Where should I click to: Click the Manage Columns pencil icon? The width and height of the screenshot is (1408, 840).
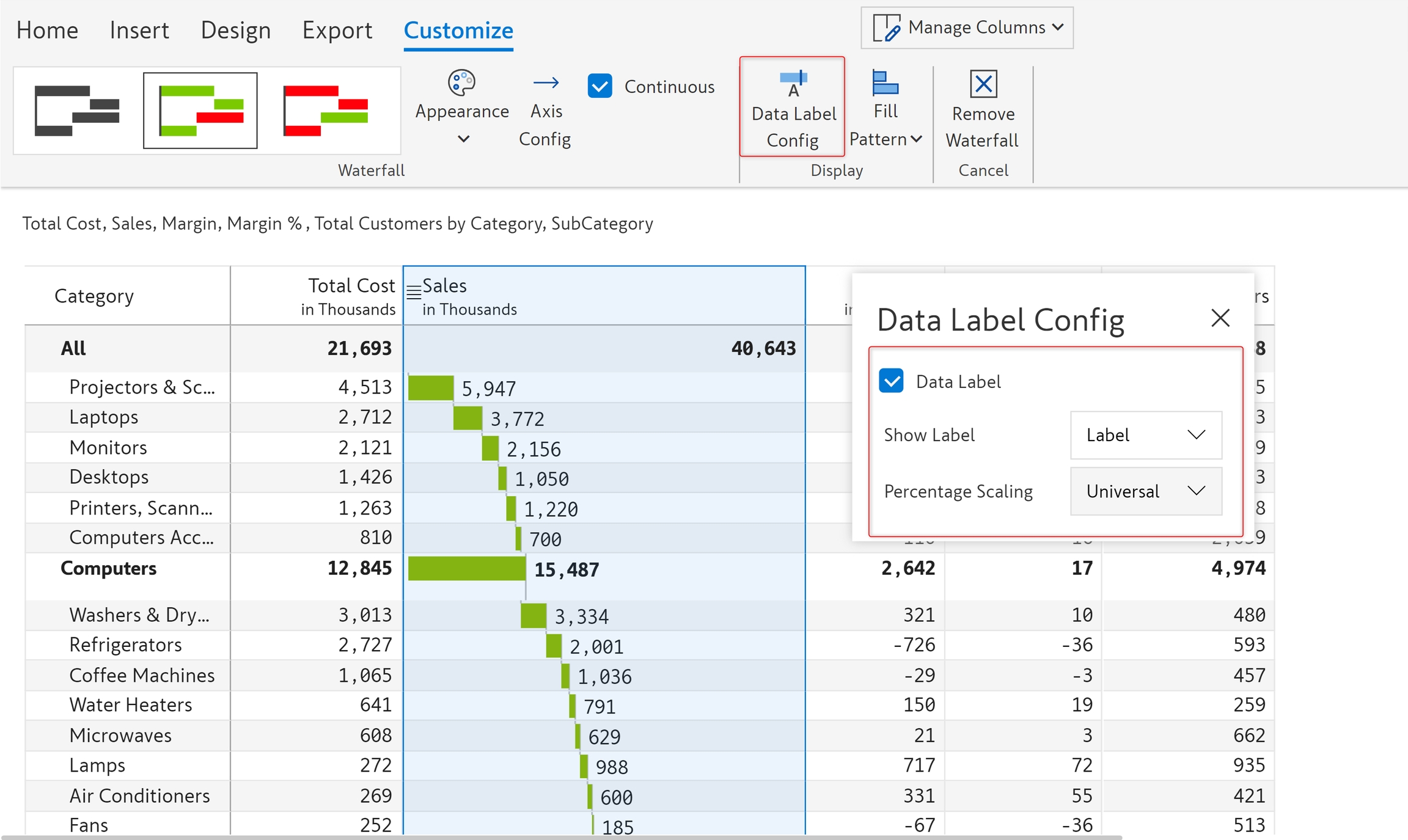pyautogui.click(x=887, y=28)
